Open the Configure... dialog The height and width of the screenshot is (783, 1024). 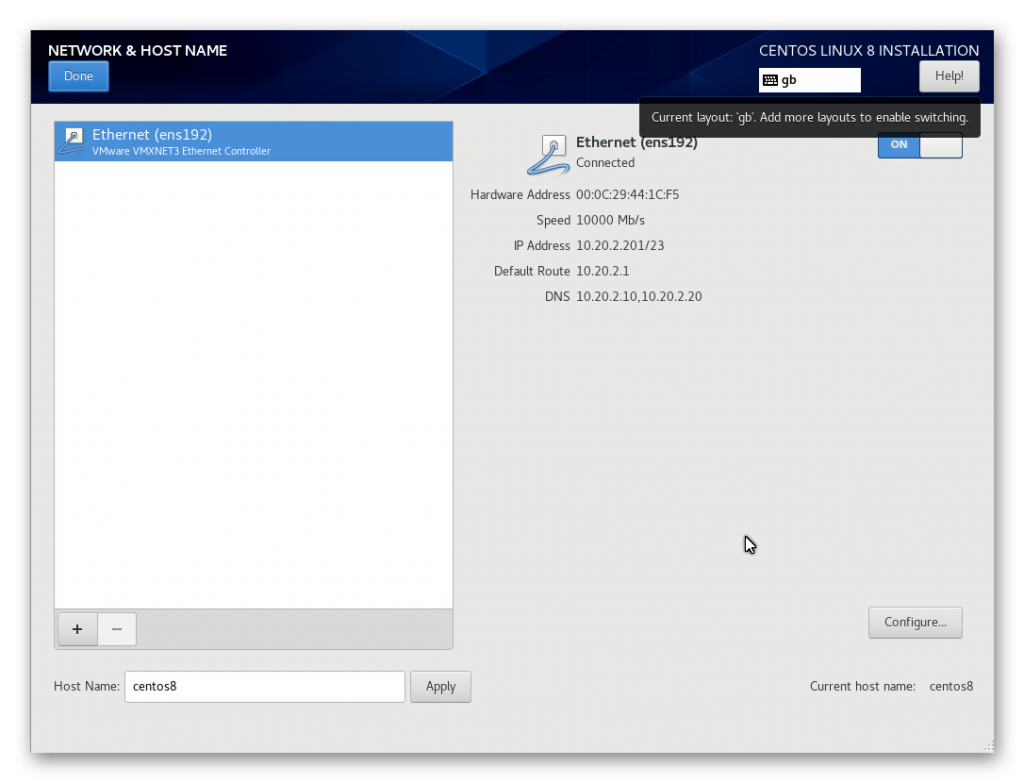coord(915,622)
